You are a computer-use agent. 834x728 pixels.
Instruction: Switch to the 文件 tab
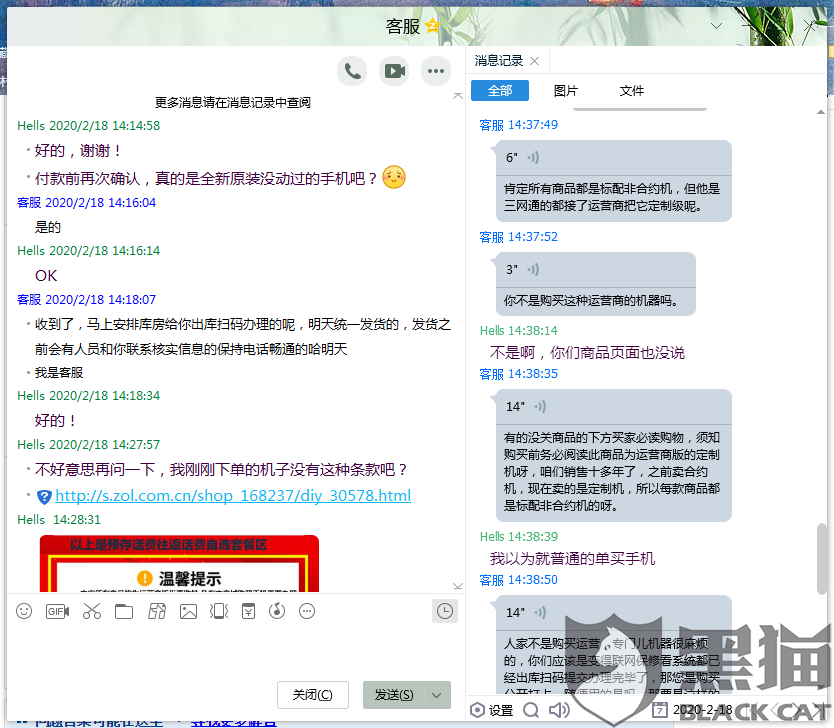pyautogui.click(x=632, y=90)
